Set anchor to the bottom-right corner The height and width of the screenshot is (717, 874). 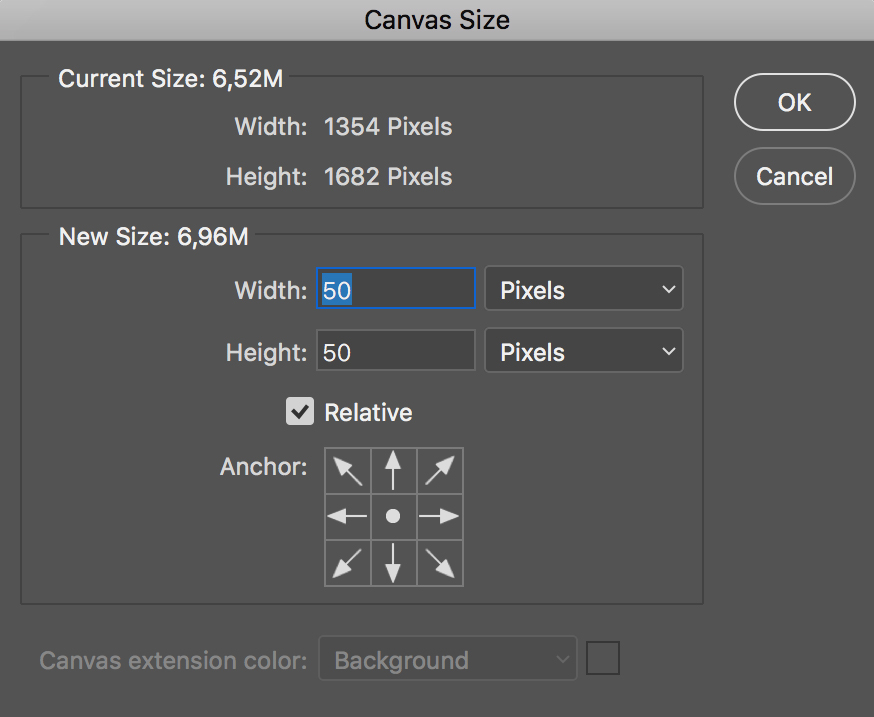click(x=439, y=563)
